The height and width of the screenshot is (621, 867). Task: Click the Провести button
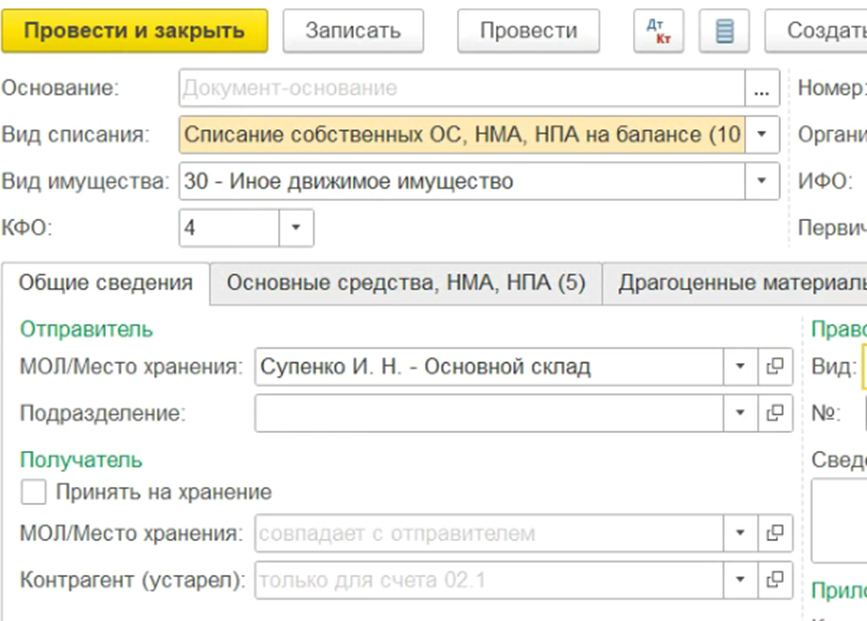tap(529, 31)
